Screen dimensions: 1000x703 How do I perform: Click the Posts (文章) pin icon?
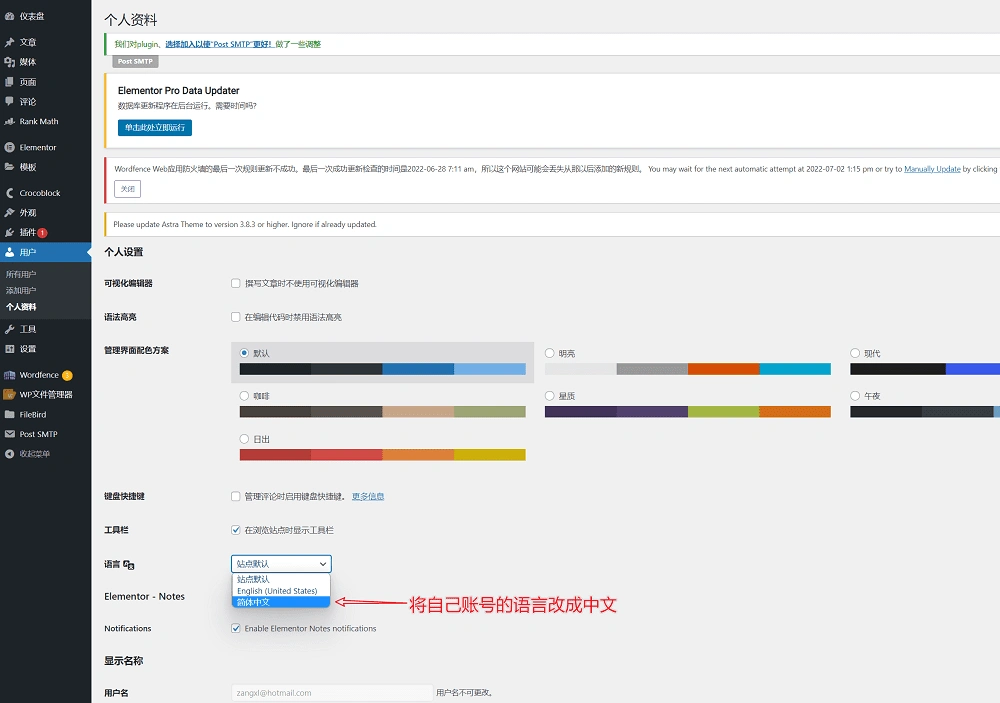tap(10, 42)
